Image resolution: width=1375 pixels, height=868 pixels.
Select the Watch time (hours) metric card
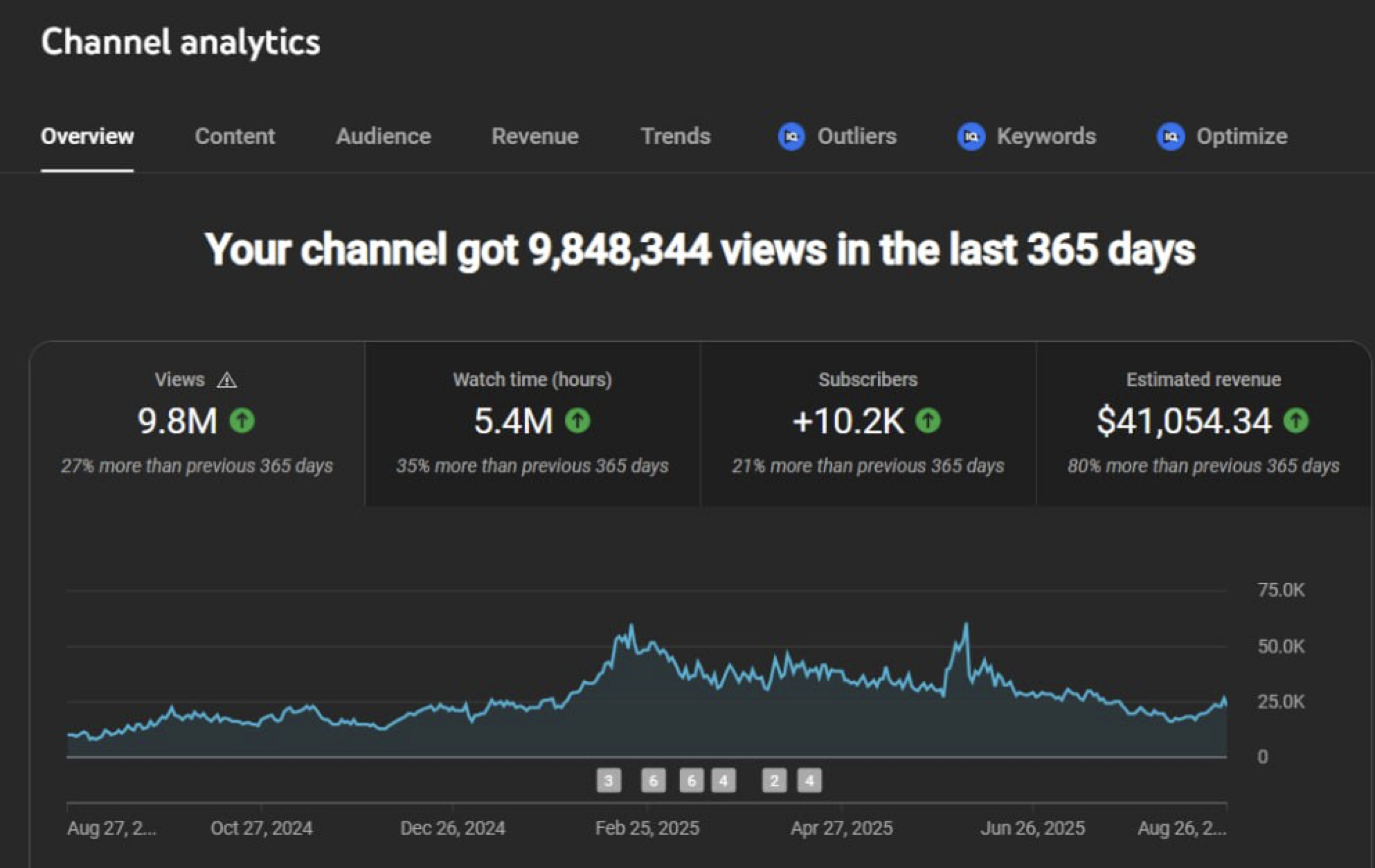coord(532,424)
